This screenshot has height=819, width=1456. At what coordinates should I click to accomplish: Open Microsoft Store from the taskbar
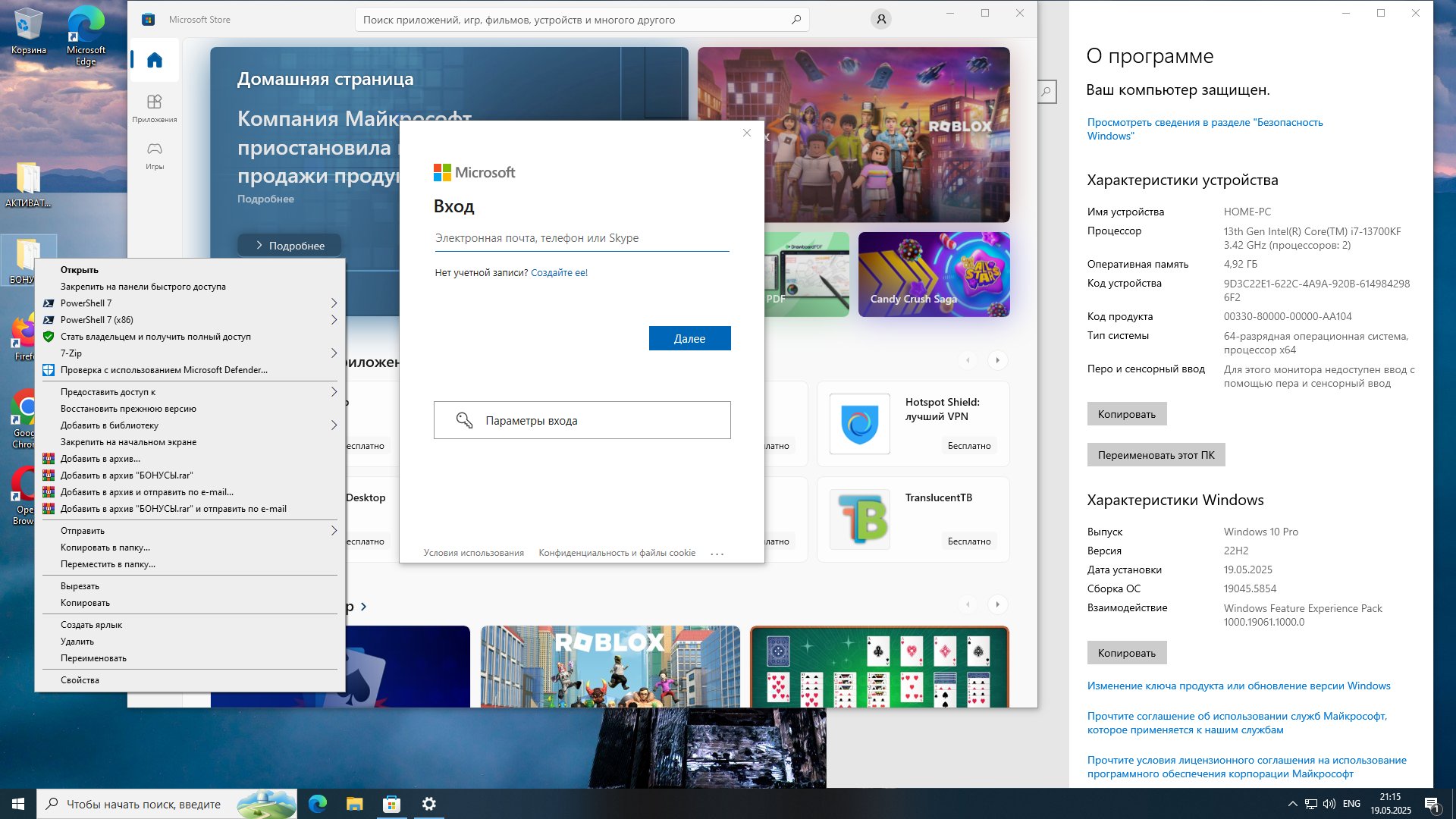click(x=391, y=804)
